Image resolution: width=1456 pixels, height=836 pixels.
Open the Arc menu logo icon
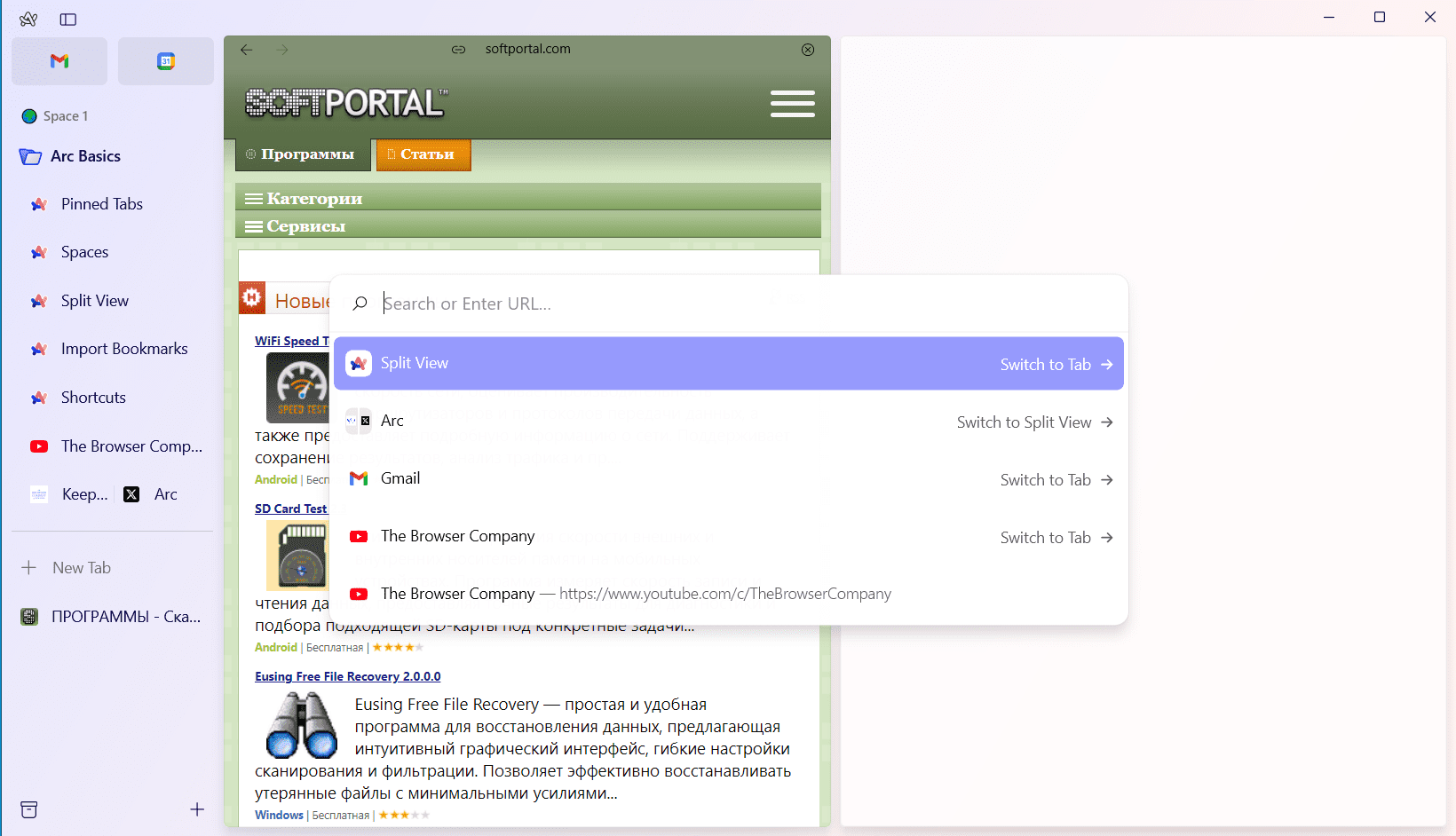(x=28, y=19)
